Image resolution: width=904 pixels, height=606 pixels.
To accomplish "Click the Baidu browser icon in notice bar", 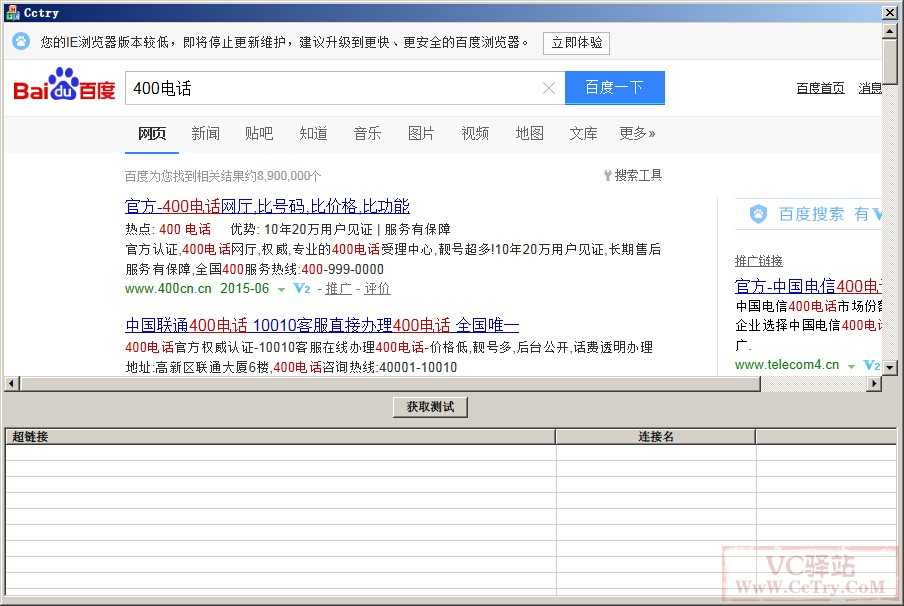I will (21, 42).
